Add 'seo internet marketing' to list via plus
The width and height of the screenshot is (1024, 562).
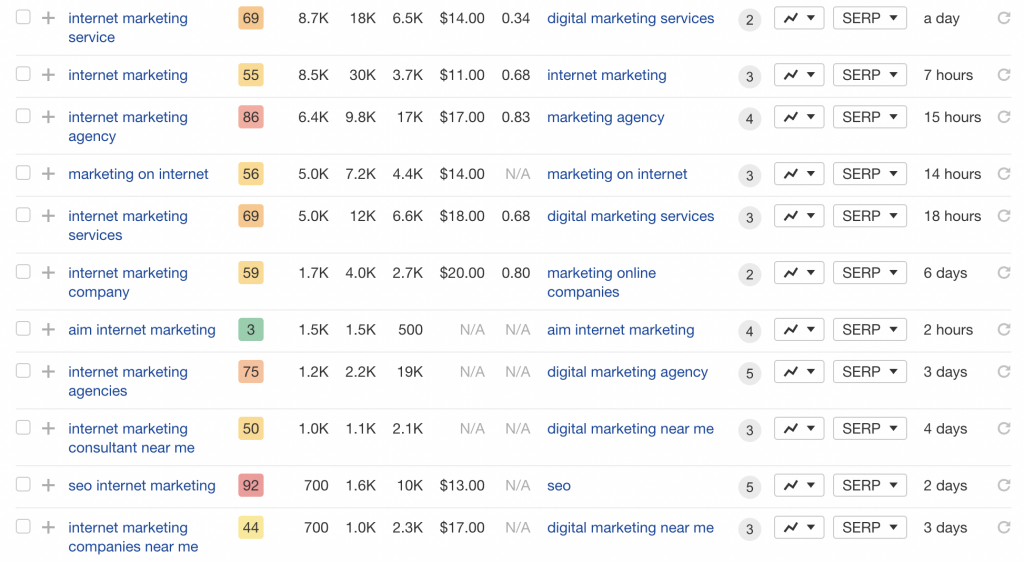pyautogui.click(x=48, y=485)
